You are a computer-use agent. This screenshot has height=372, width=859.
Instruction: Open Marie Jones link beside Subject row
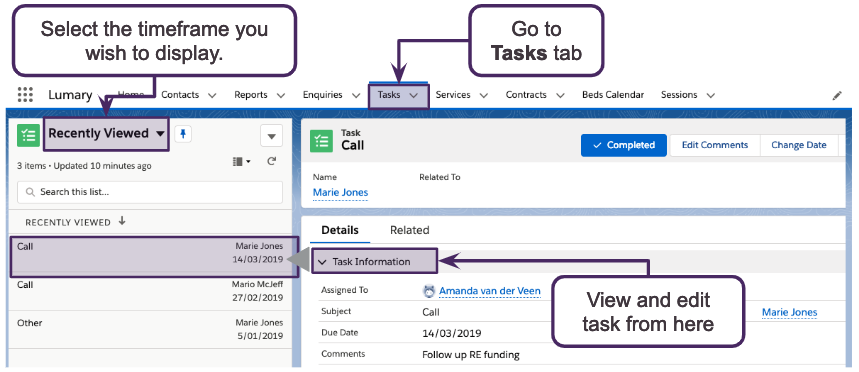click(x=789, y=312)
